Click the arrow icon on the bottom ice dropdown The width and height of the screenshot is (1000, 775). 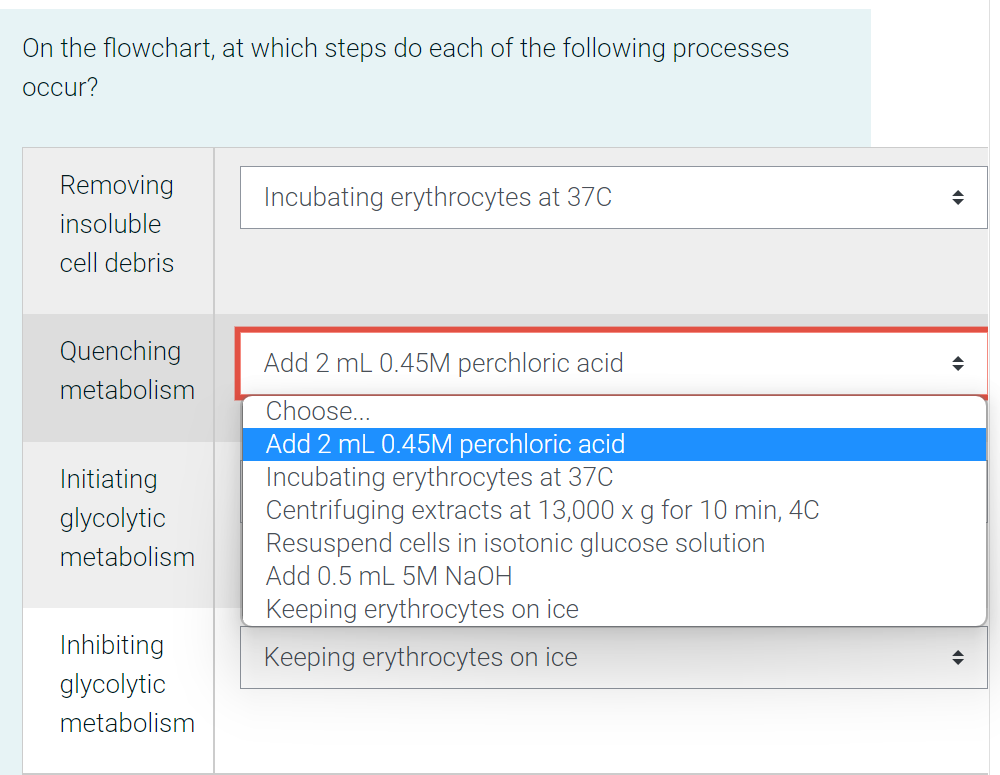pyautogui.click(x=957, y=658)
